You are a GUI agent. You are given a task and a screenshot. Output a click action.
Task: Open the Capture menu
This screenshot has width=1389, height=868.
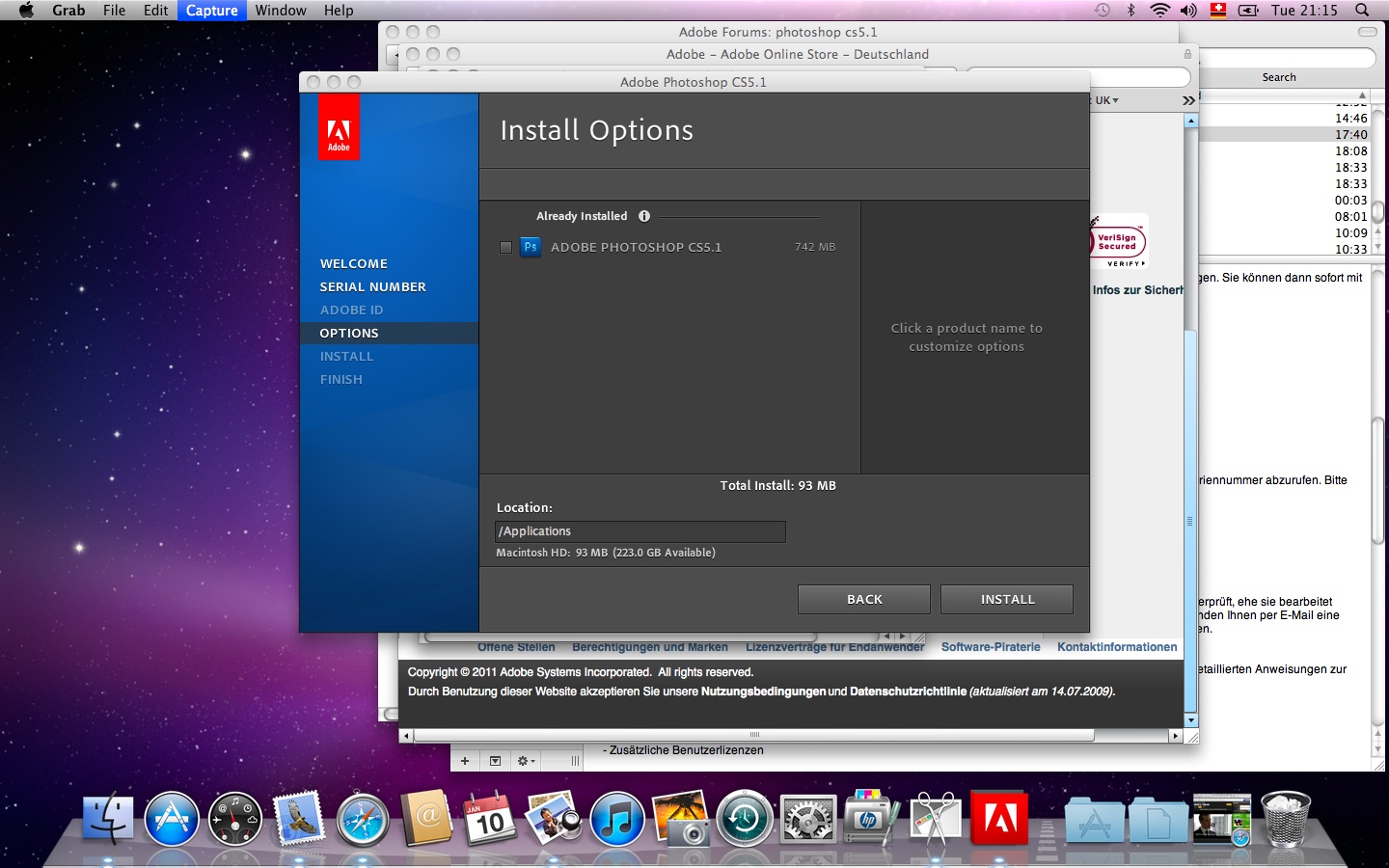point(211,11)
